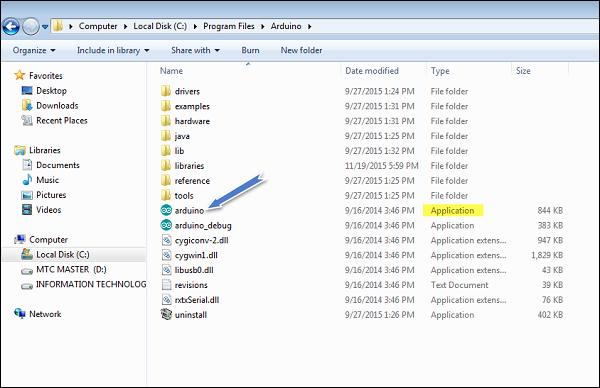This screenshot has height=388, width=600.
Task: Expand the Share with dropdown
Action: (x=195, y=51)
